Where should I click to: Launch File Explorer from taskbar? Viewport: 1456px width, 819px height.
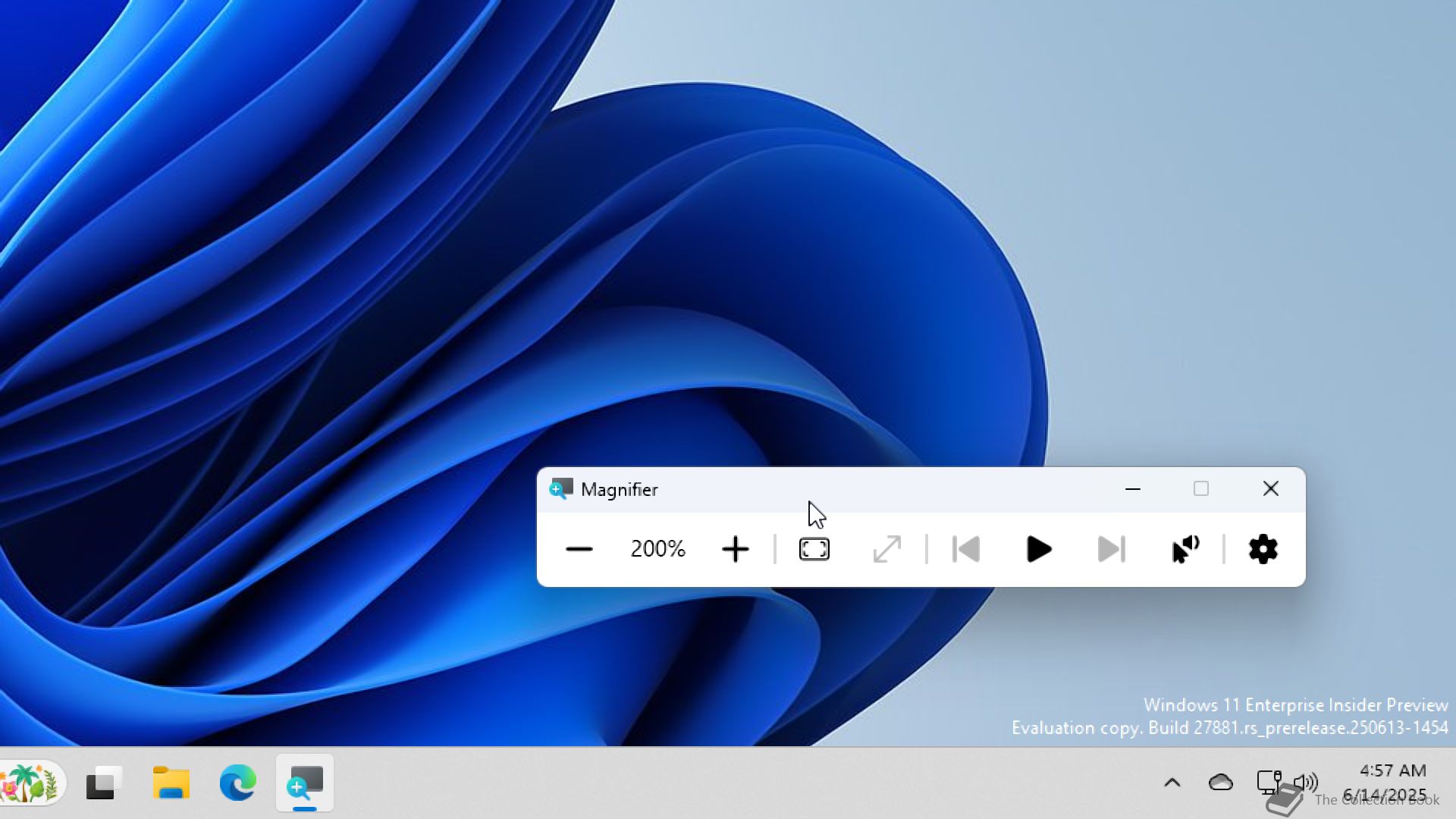click(x=171, y=783)
